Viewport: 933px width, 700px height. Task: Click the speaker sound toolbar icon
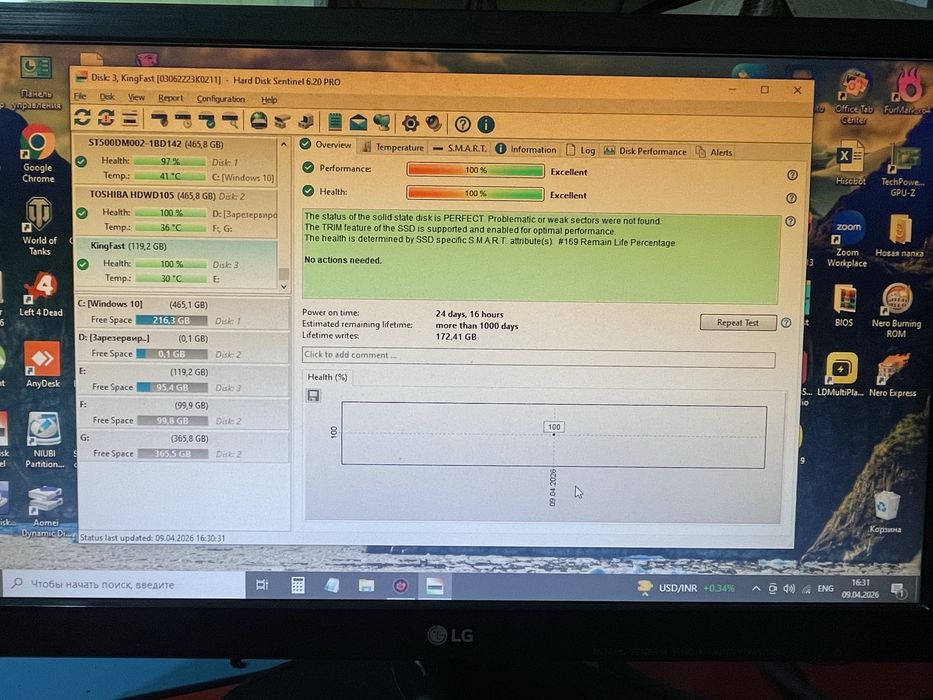point(434,123)
